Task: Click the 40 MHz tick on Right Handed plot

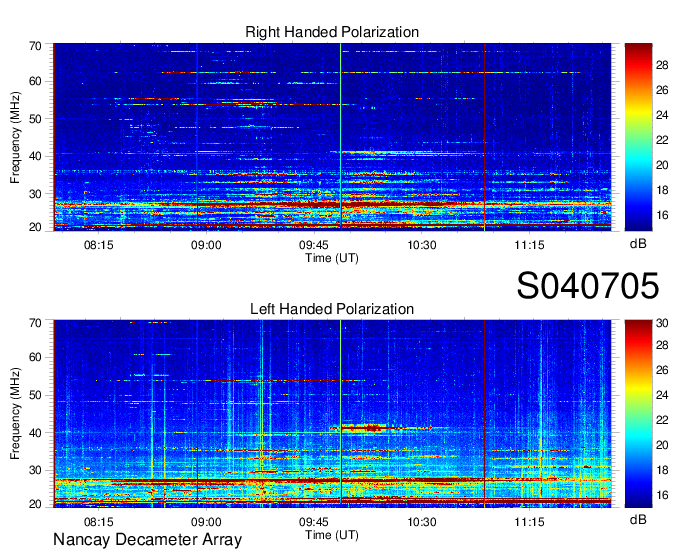Action: point(35,156)
